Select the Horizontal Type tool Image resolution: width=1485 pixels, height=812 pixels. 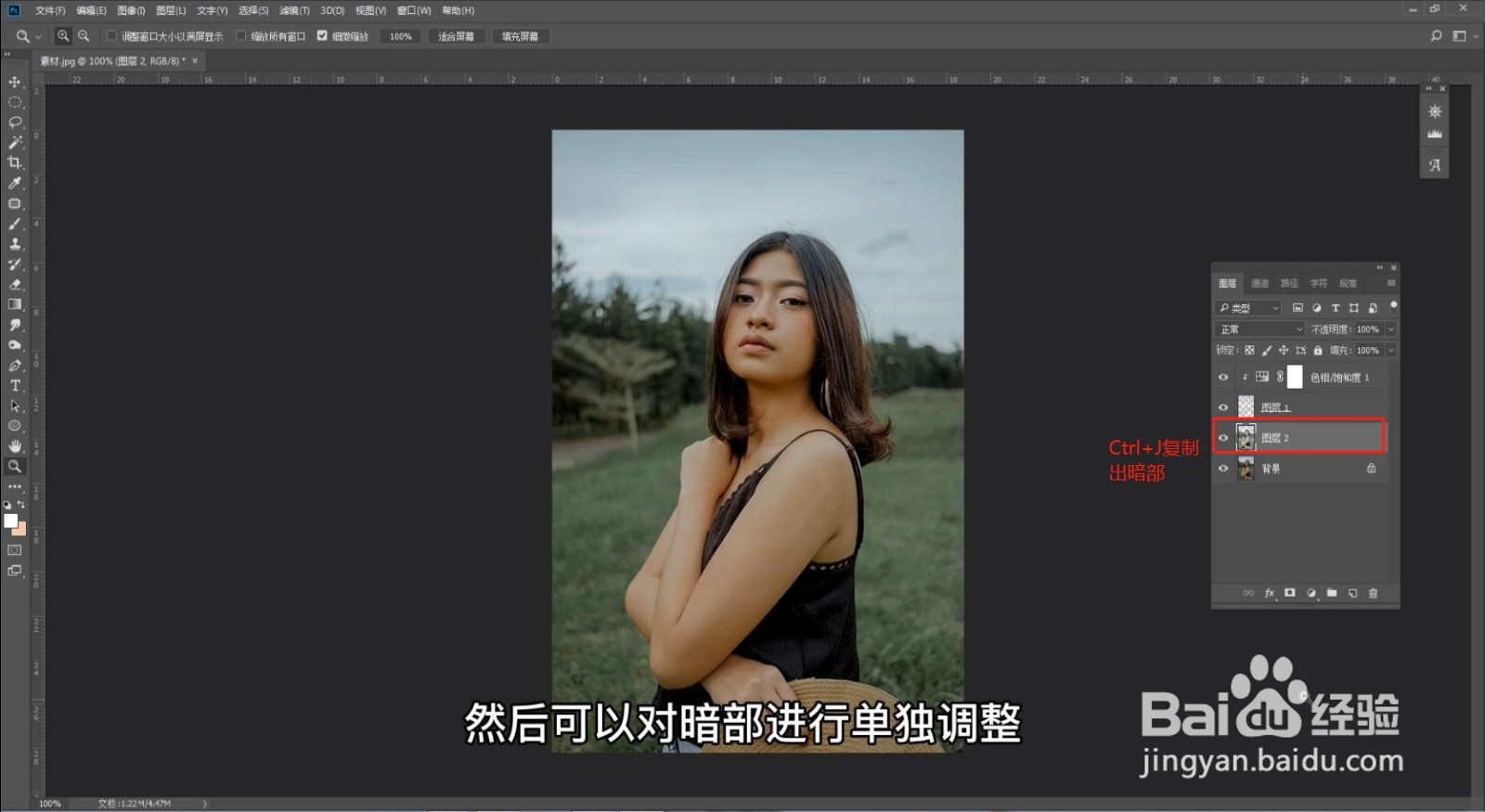(15, 386)
